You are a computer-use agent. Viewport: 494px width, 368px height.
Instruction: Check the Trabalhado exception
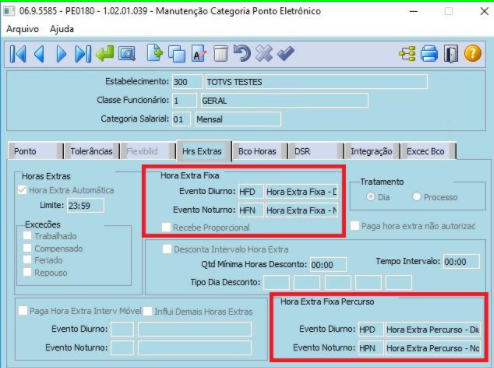point(27,236)
